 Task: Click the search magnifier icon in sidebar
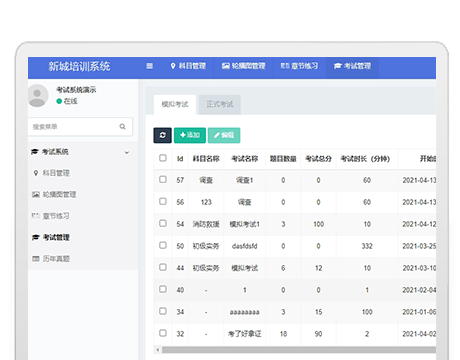click(x=122, y=127)
